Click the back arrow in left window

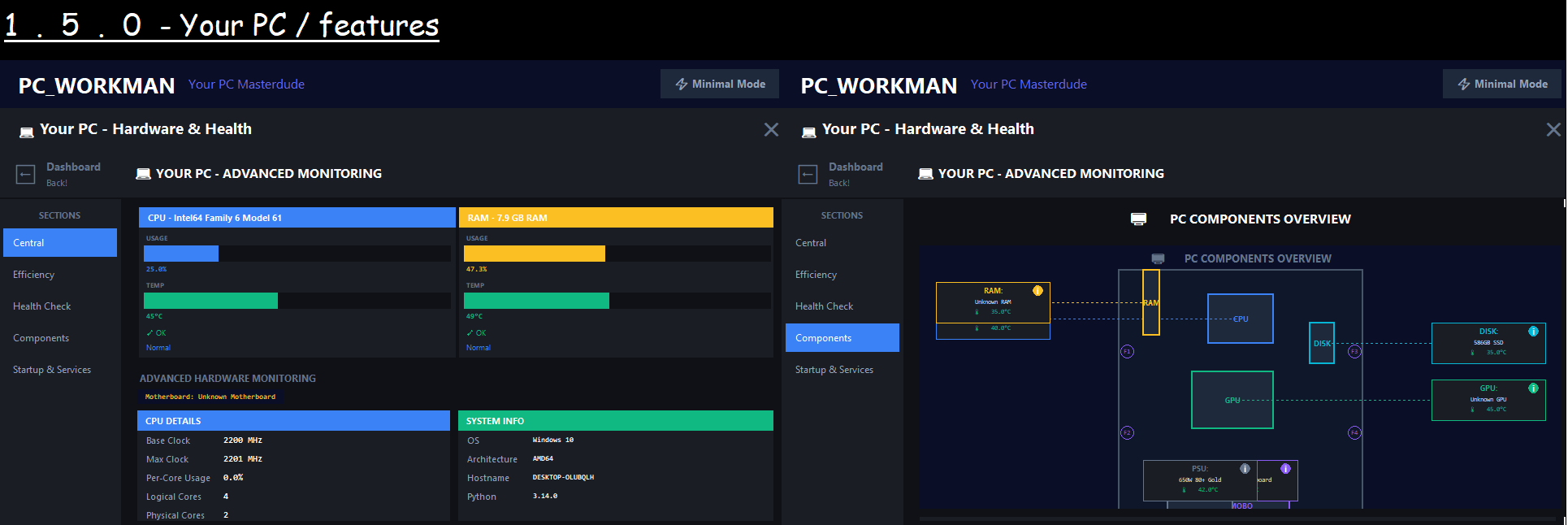tap(26, 174)
